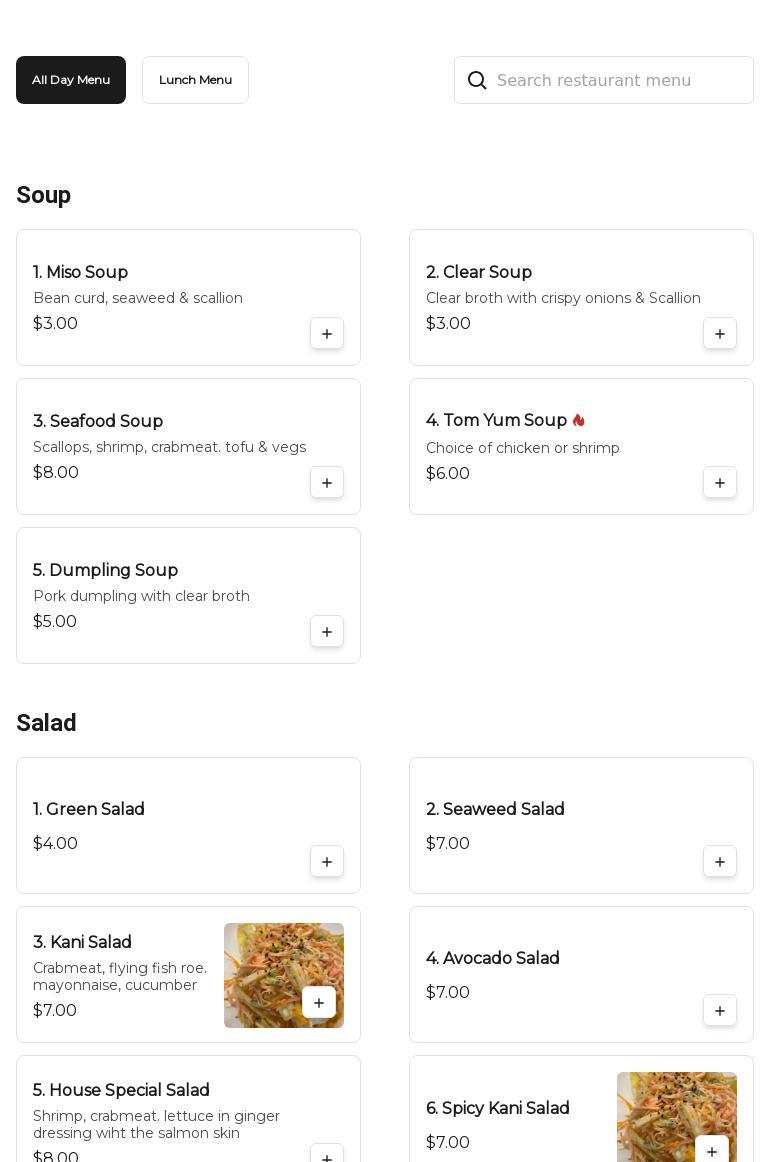Add Clear Soup with plus button
The height and width of the screenshot is (1162, 770).
point(720,334)
